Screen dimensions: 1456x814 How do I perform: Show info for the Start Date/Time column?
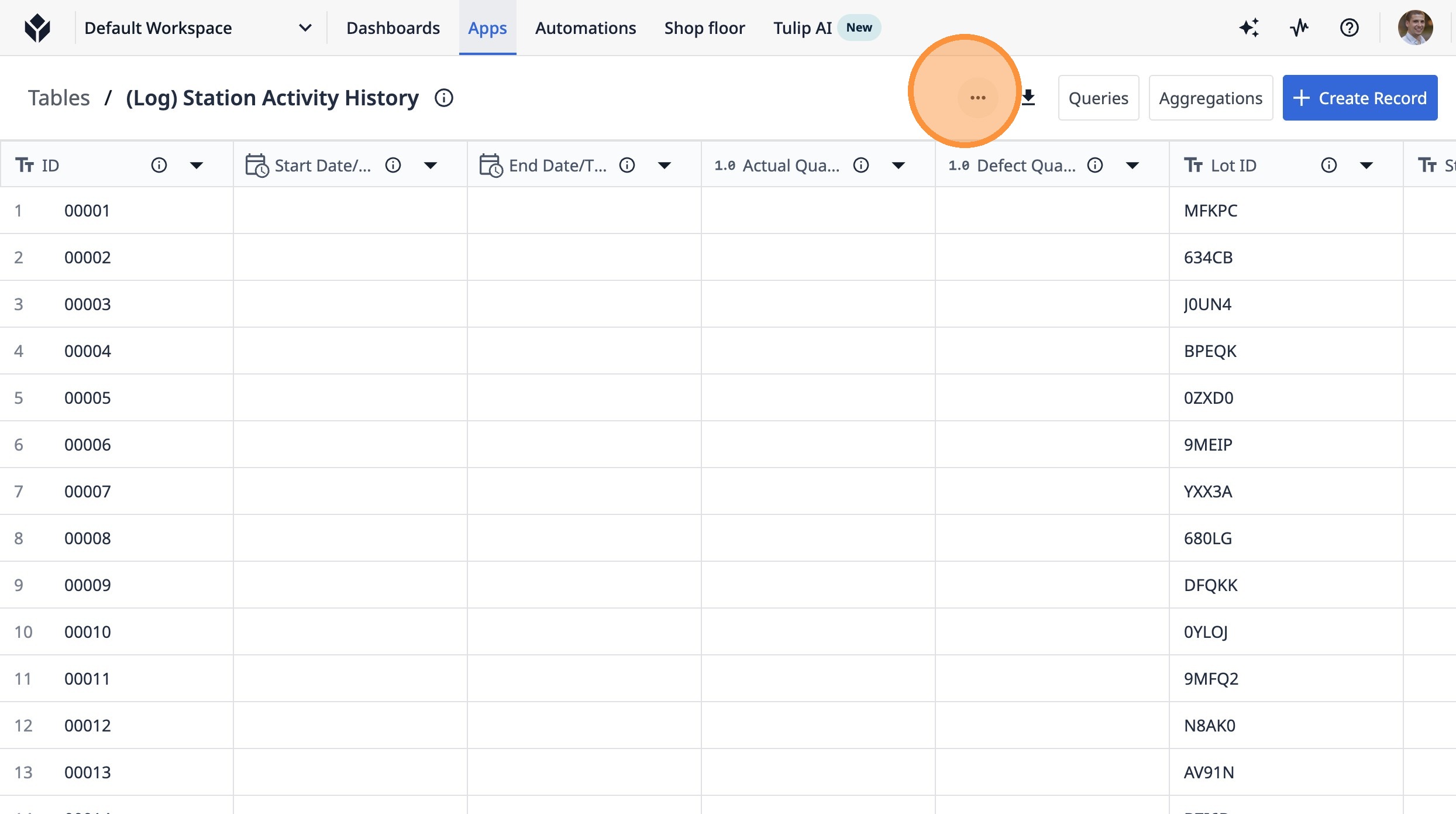tap(393, 166)
